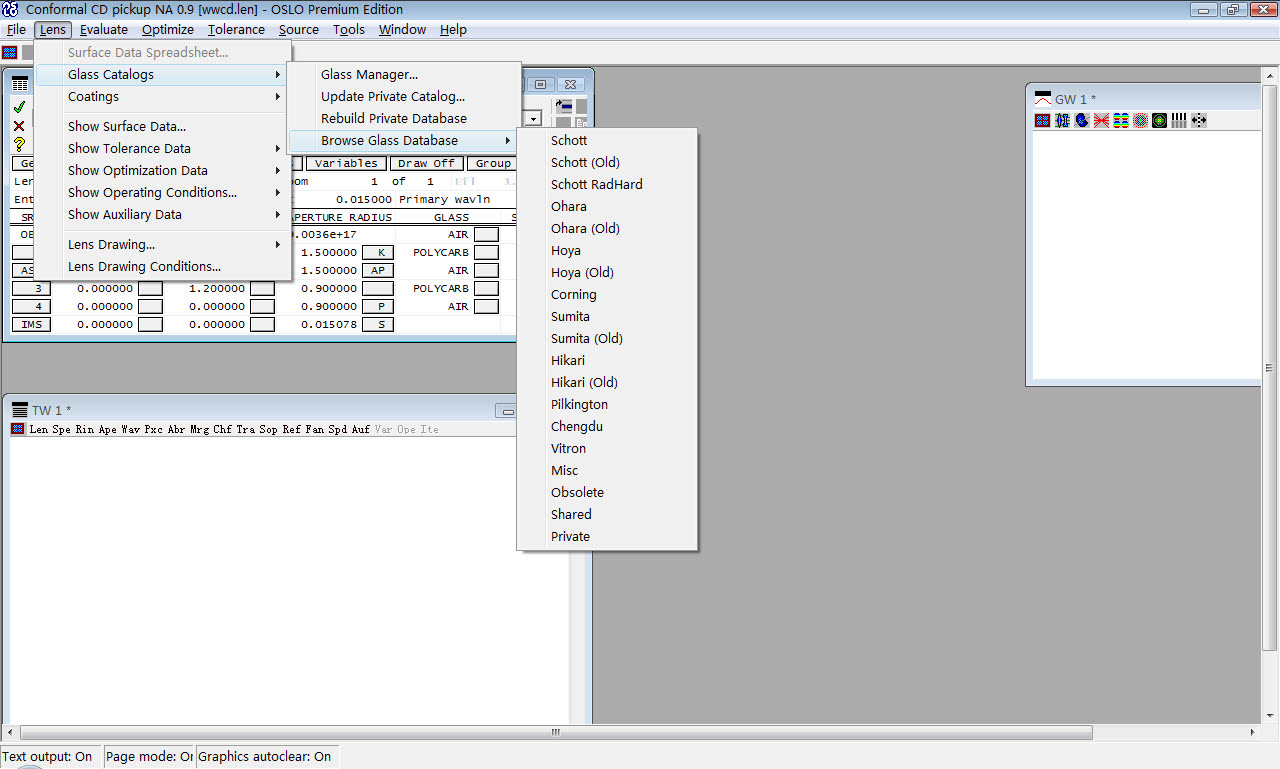Expand Show Optimization Data submenu
This screenshot has height=769, width=1280.
[160, 171]
